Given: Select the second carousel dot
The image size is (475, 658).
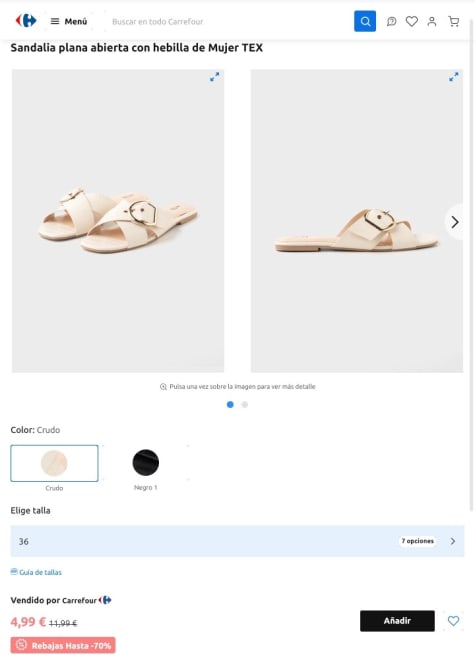Looking at the screenshot, I should (245, 405).
